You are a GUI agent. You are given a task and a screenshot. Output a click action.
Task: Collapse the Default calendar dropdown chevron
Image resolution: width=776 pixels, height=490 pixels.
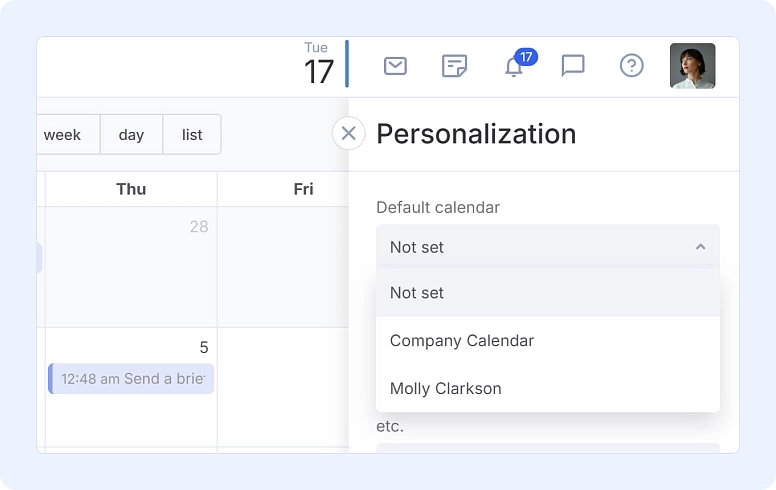point(700,246)
